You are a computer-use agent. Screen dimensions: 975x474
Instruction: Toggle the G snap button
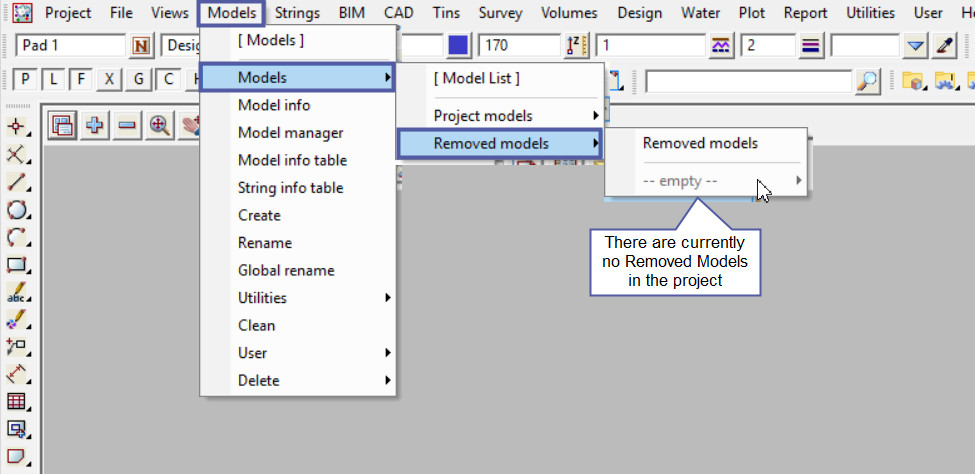(x=138, y=81)
